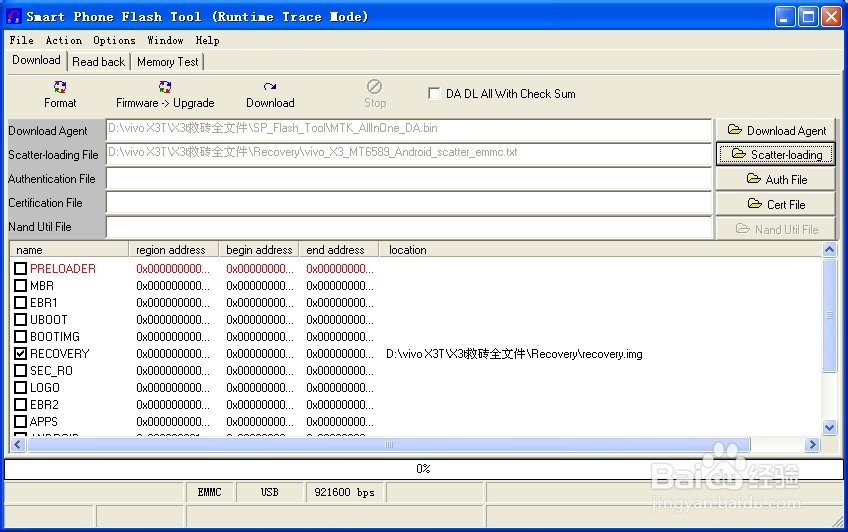Click the Nand Util File field
The height and width of the screenshot is (532, 848).
409,227
